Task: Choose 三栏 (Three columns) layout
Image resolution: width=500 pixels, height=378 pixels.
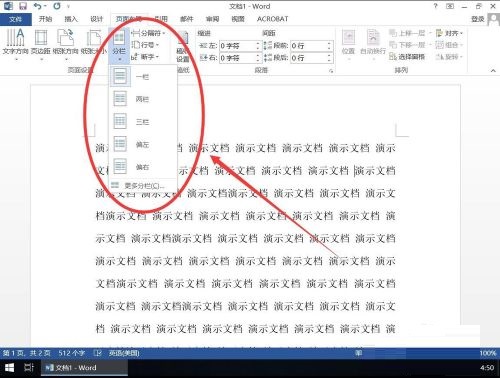Action: (143, 122)
